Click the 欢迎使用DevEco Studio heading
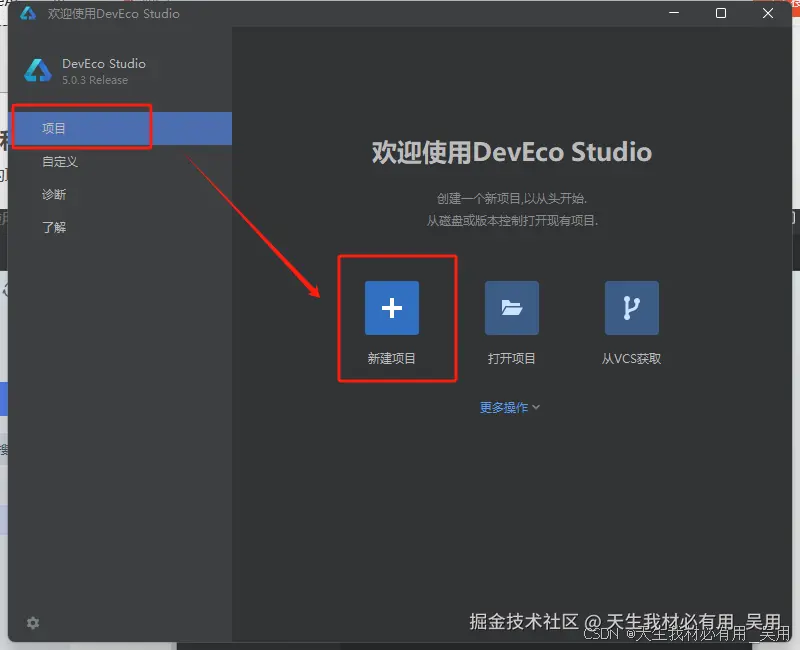Screen dimensions: 800x650 click(x=512, y=152)
